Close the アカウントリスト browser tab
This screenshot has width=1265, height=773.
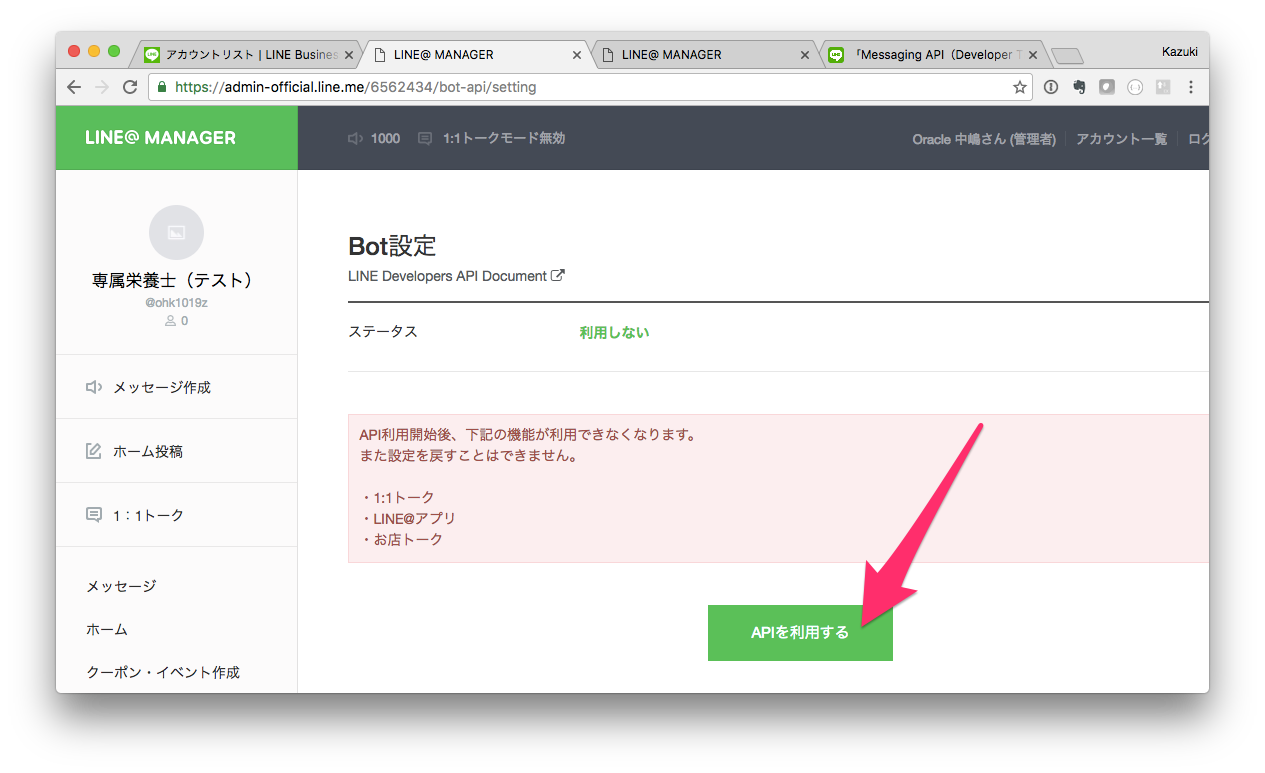tap(349, 55)
